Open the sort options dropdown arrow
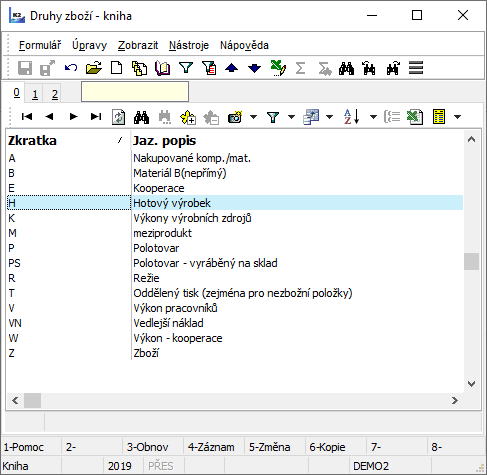Viewport: 487px width, 475px height. 374,117
